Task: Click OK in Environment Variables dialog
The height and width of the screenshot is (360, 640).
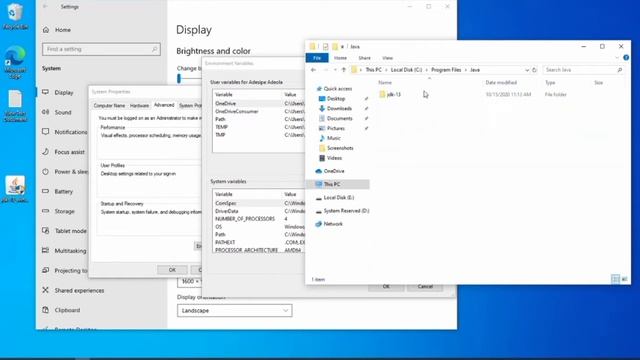Action: tap(386, 287)
